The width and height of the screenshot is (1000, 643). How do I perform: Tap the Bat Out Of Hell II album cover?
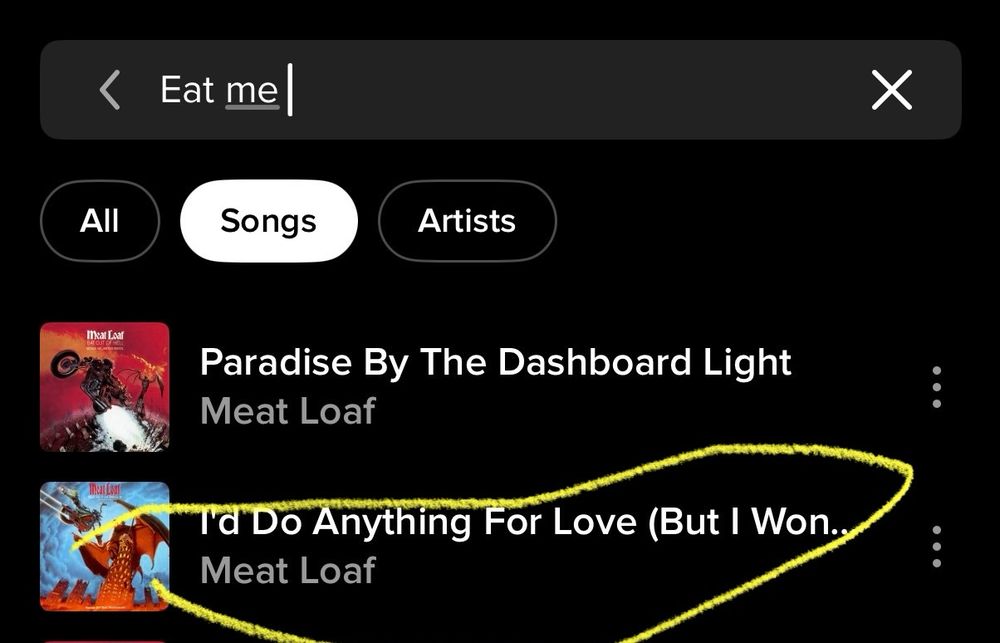click(104, 546)
